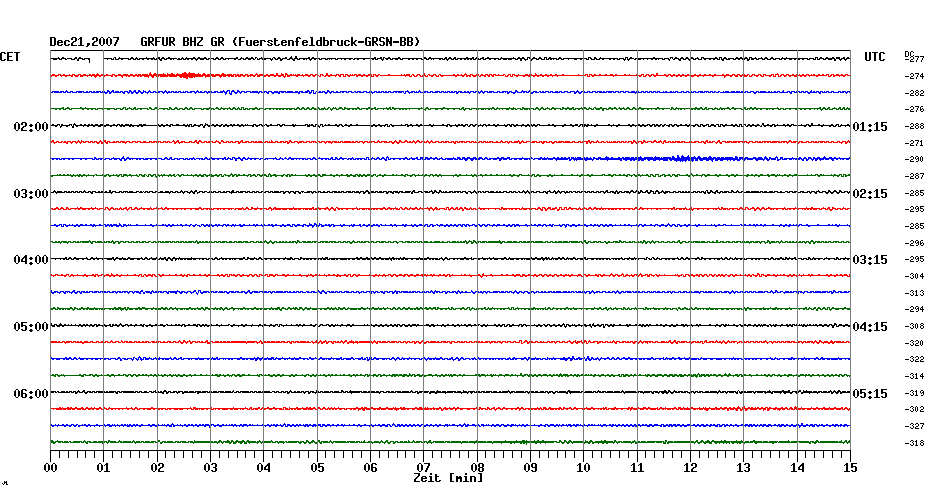Click the 01:15 UTC time label
The image size is (930, 494).
(870, 127)
